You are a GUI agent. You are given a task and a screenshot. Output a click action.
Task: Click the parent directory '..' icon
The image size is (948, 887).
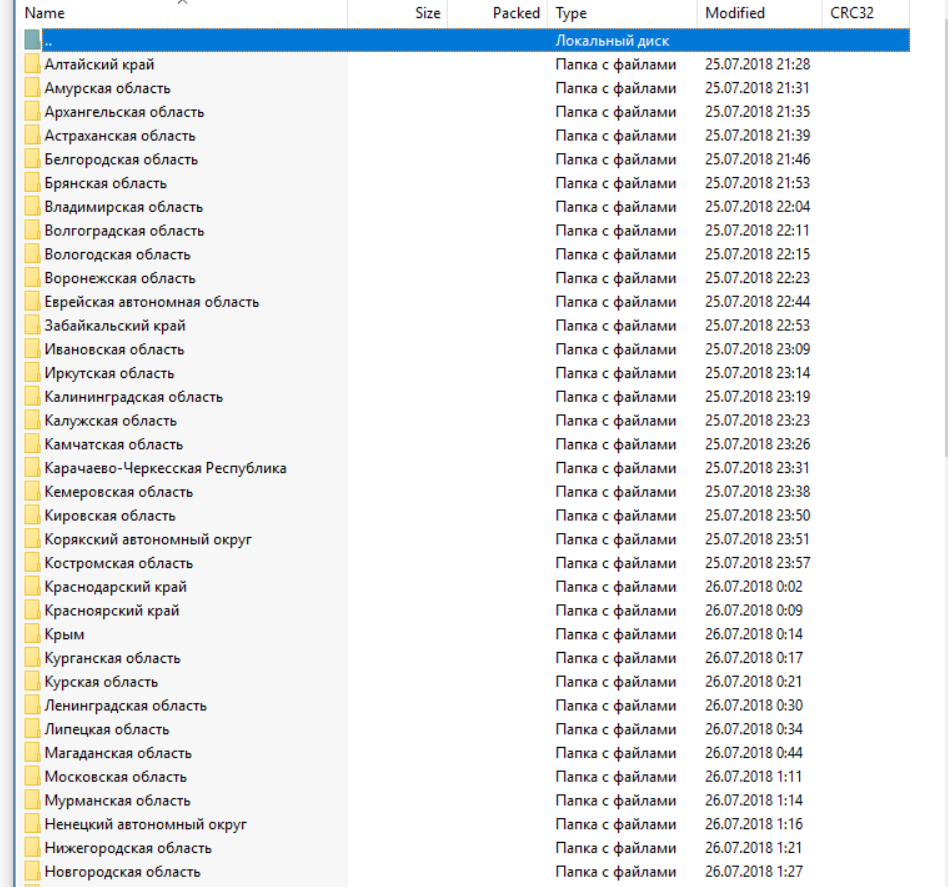coord(32,41)
